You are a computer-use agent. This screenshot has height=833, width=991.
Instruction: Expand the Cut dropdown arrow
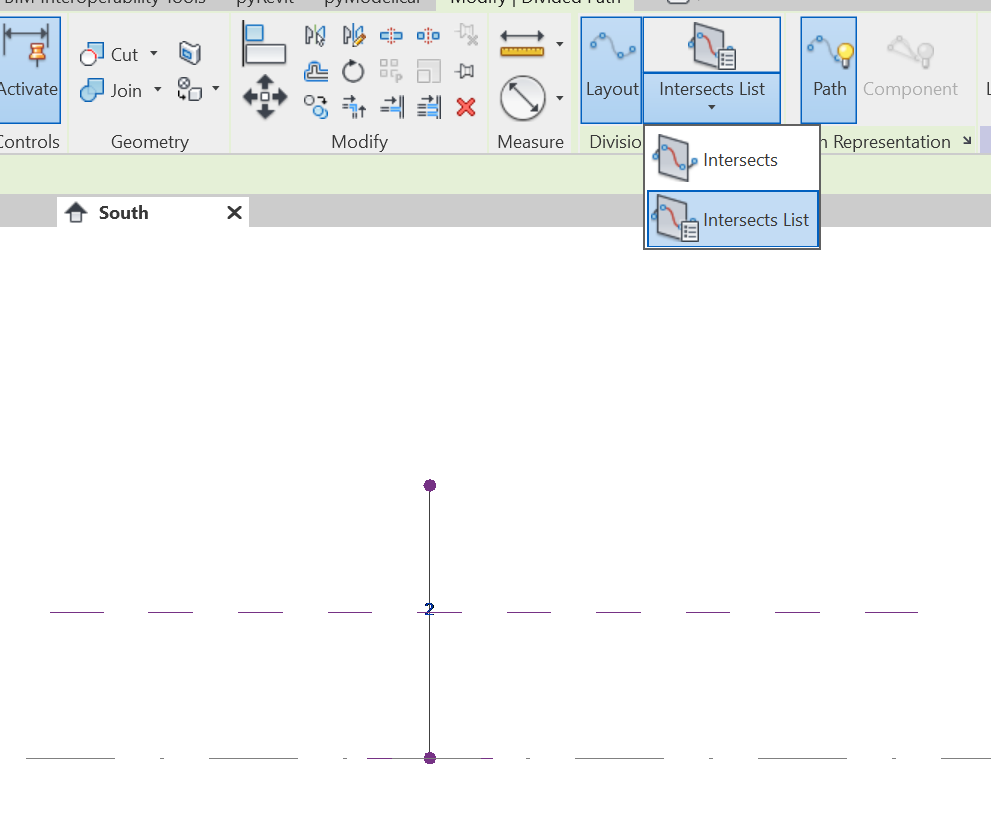pyautogui.click(x=154, y=54)
